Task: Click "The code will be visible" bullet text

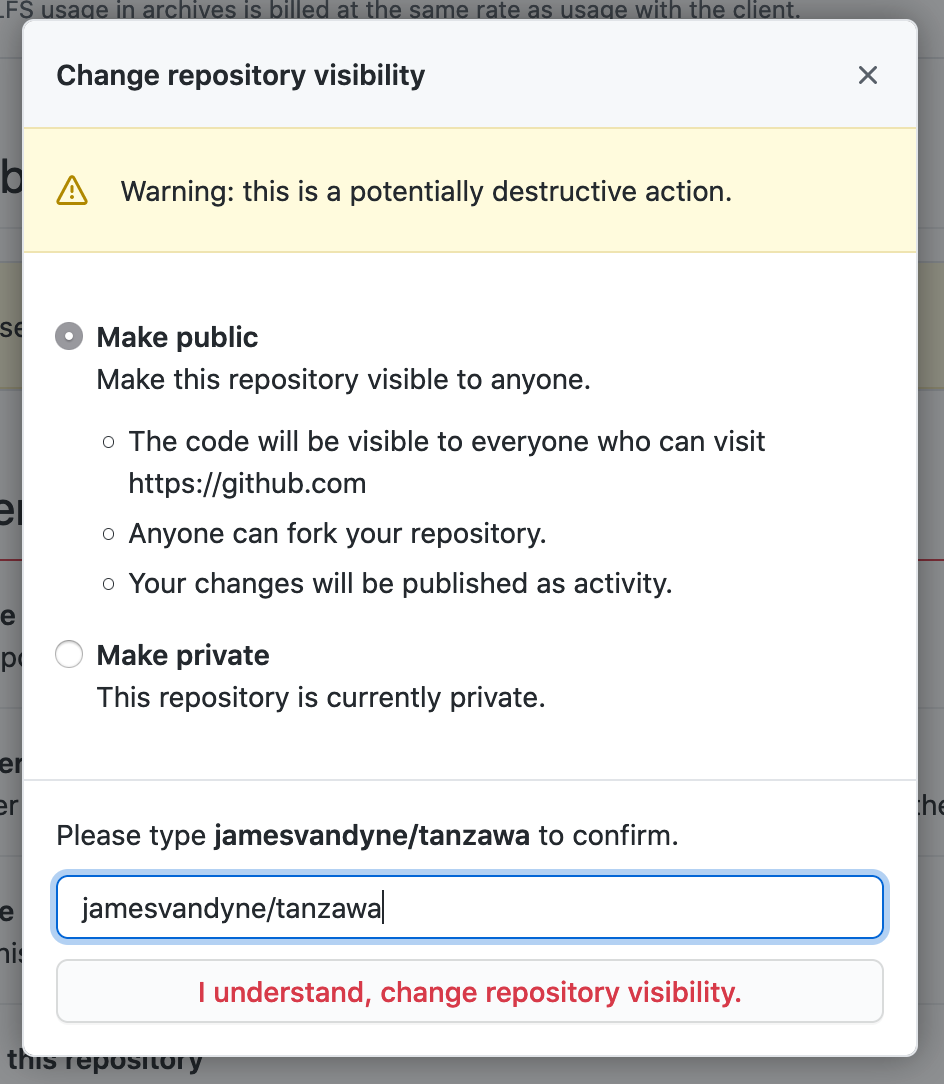Action: 447,441
